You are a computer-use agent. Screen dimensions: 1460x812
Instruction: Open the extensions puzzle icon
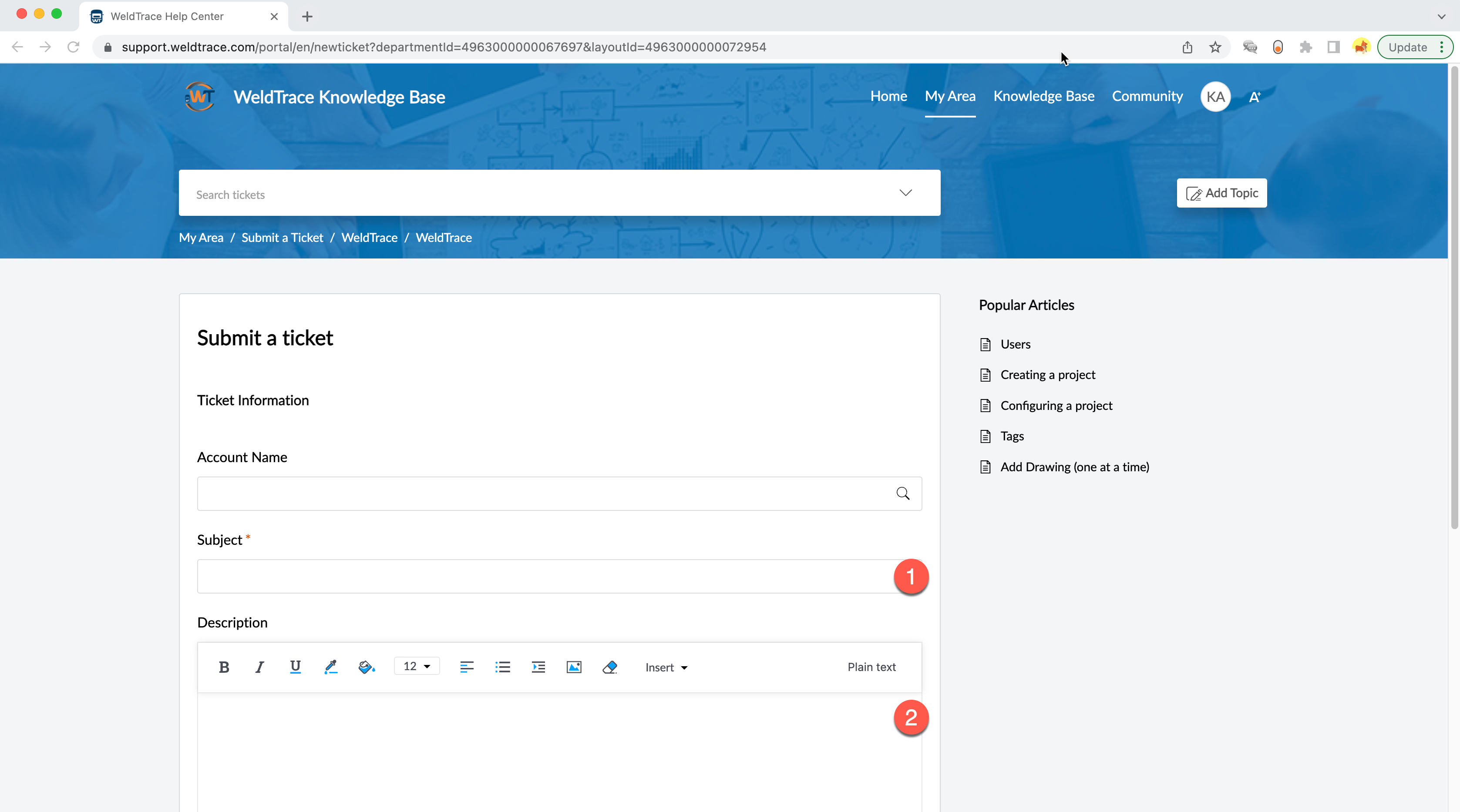[x=1306, y=47]
